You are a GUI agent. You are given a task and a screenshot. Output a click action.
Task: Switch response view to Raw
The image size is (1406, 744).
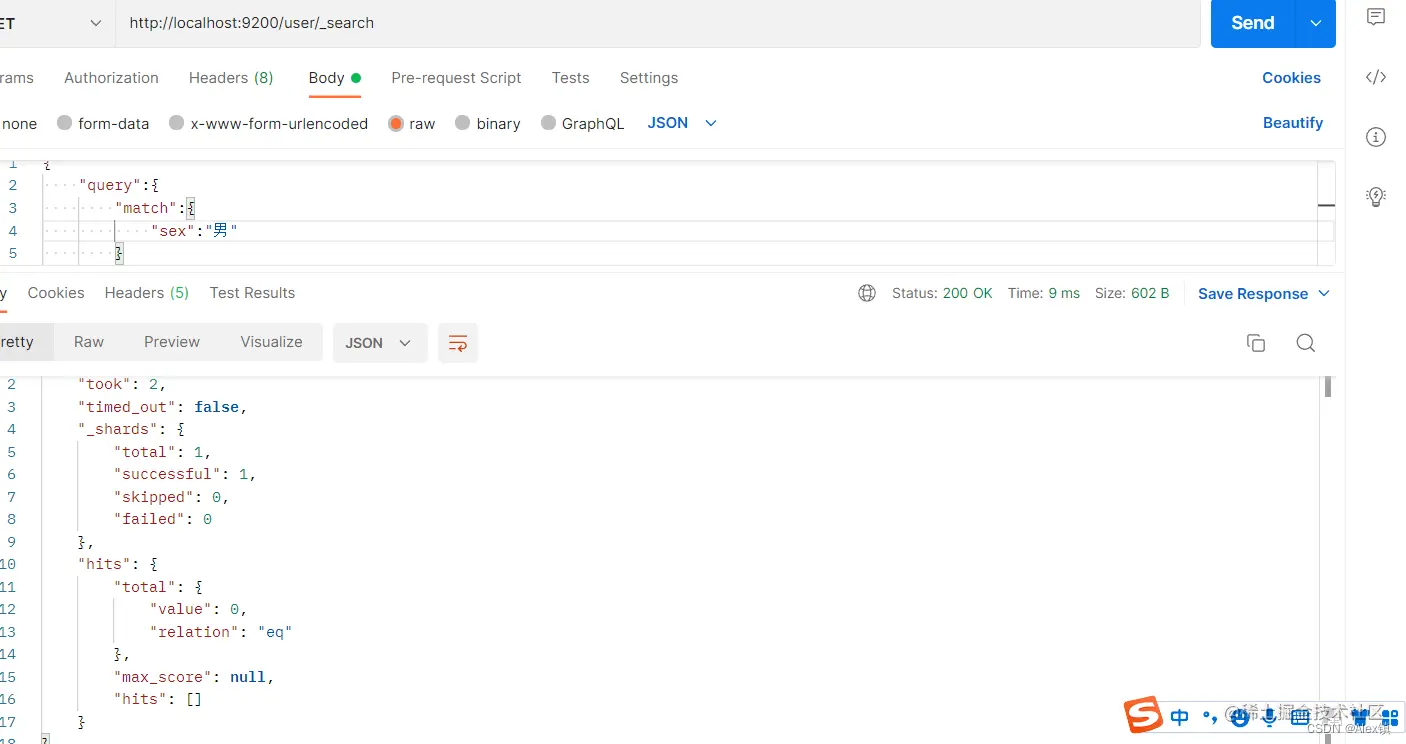coord(89,342)
